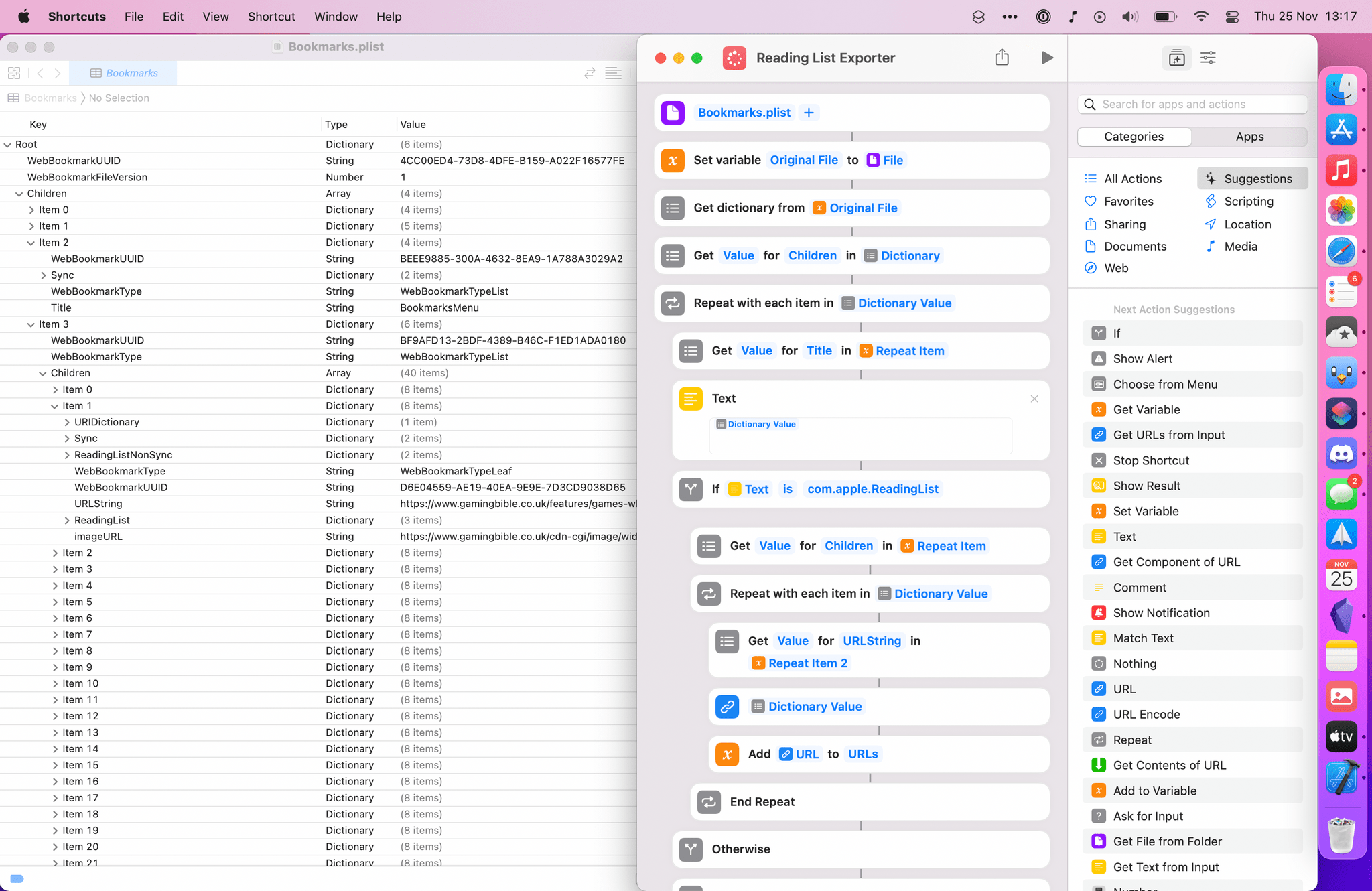Click the Share shortcut export icon
This screenshot has height=891, width=1372.
pyautogui.click(x=1002, y=57)
